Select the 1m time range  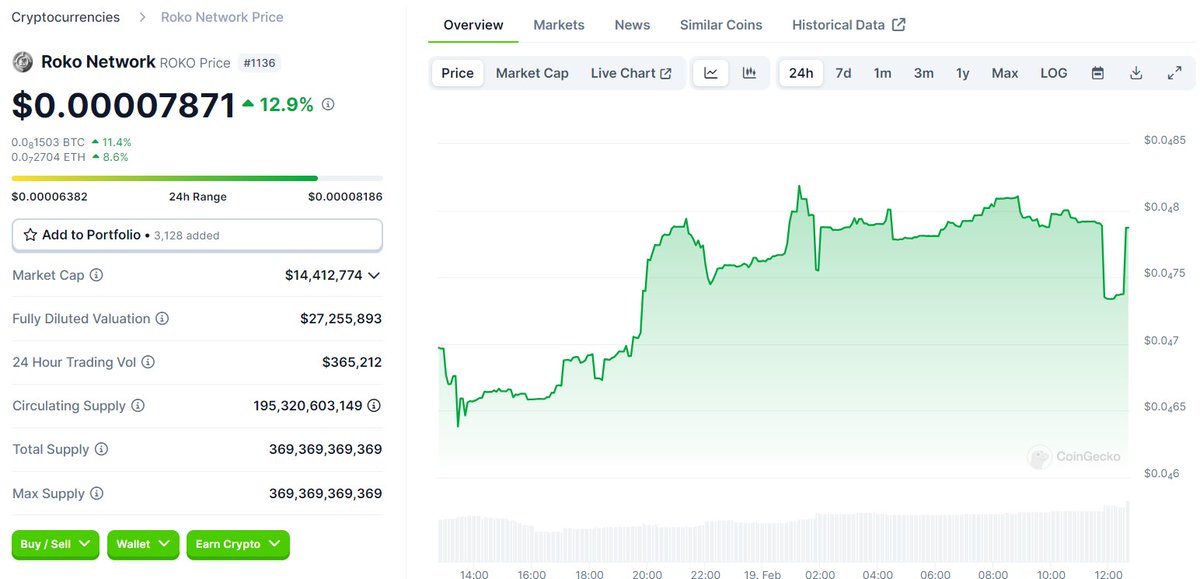tap(882, 73)
